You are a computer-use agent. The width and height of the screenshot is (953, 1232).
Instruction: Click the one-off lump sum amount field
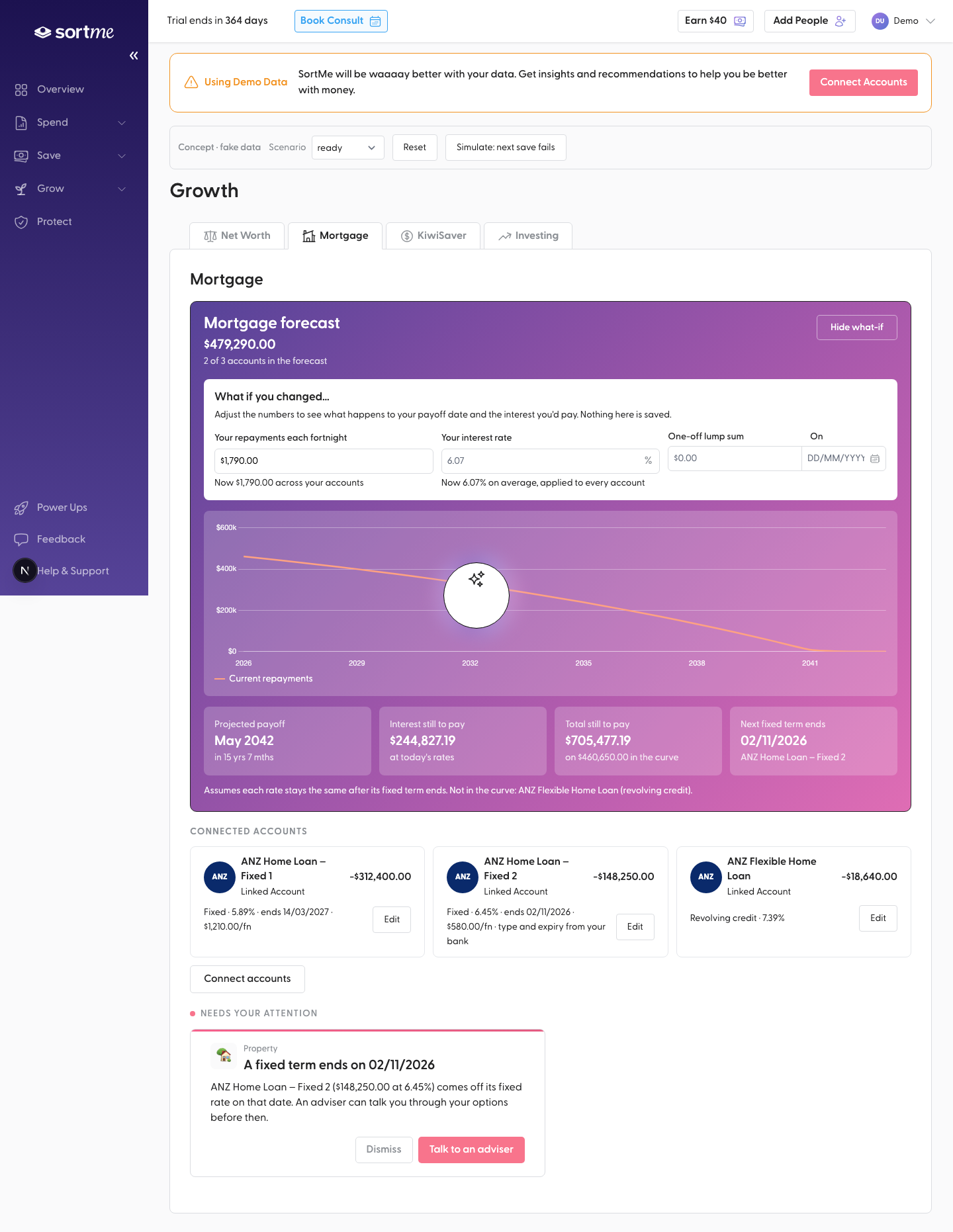pyautogui.click(x=735, y=459)
